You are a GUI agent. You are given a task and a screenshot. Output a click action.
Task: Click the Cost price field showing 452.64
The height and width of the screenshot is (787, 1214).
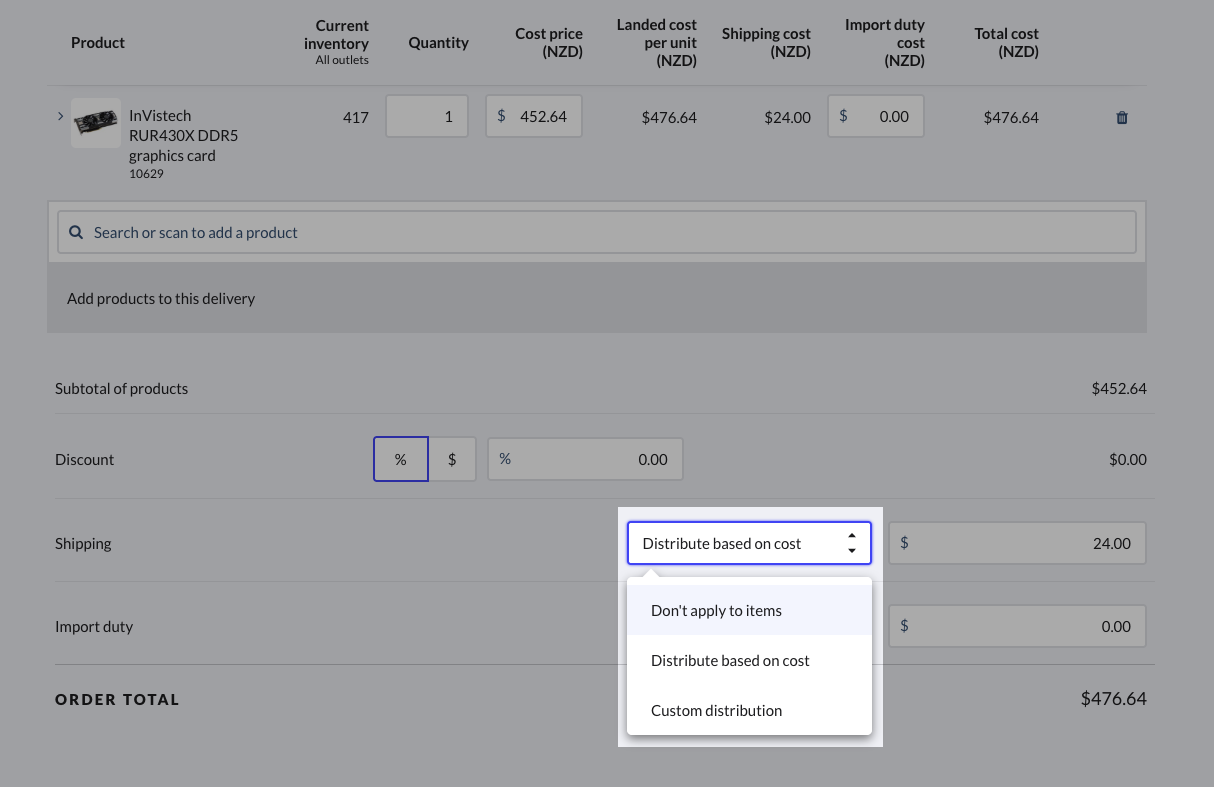point(534,117)
